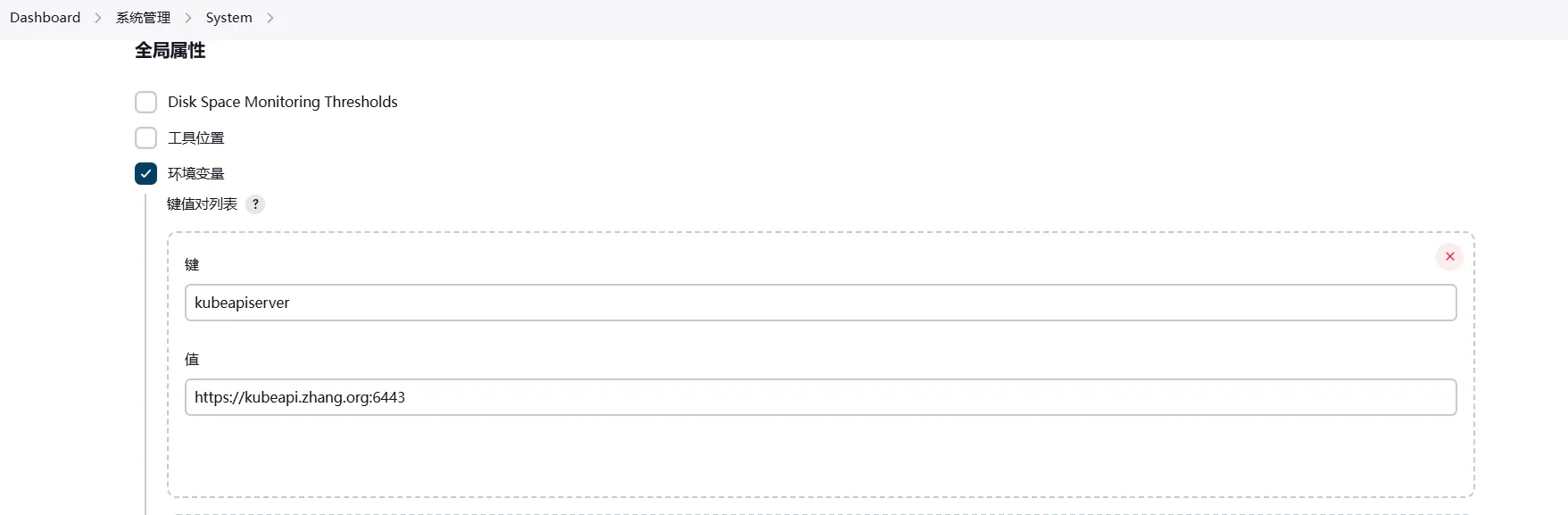This screenshot has width=1568, height=515.
Task: Expand the chevron after System breadcrumb
Action: point(270,18)
